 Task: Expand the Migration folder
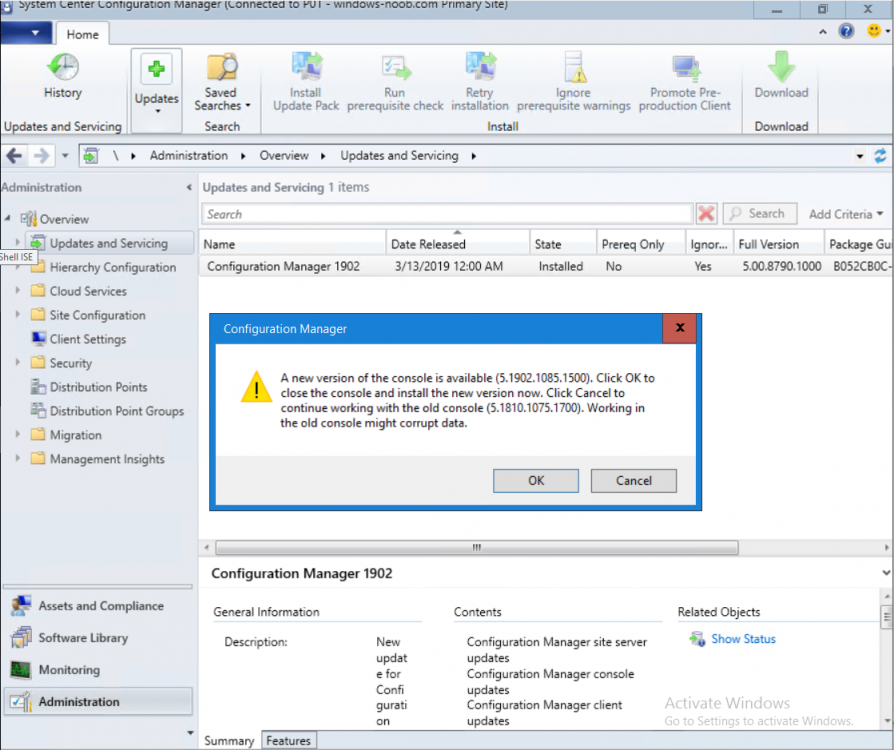18,435
